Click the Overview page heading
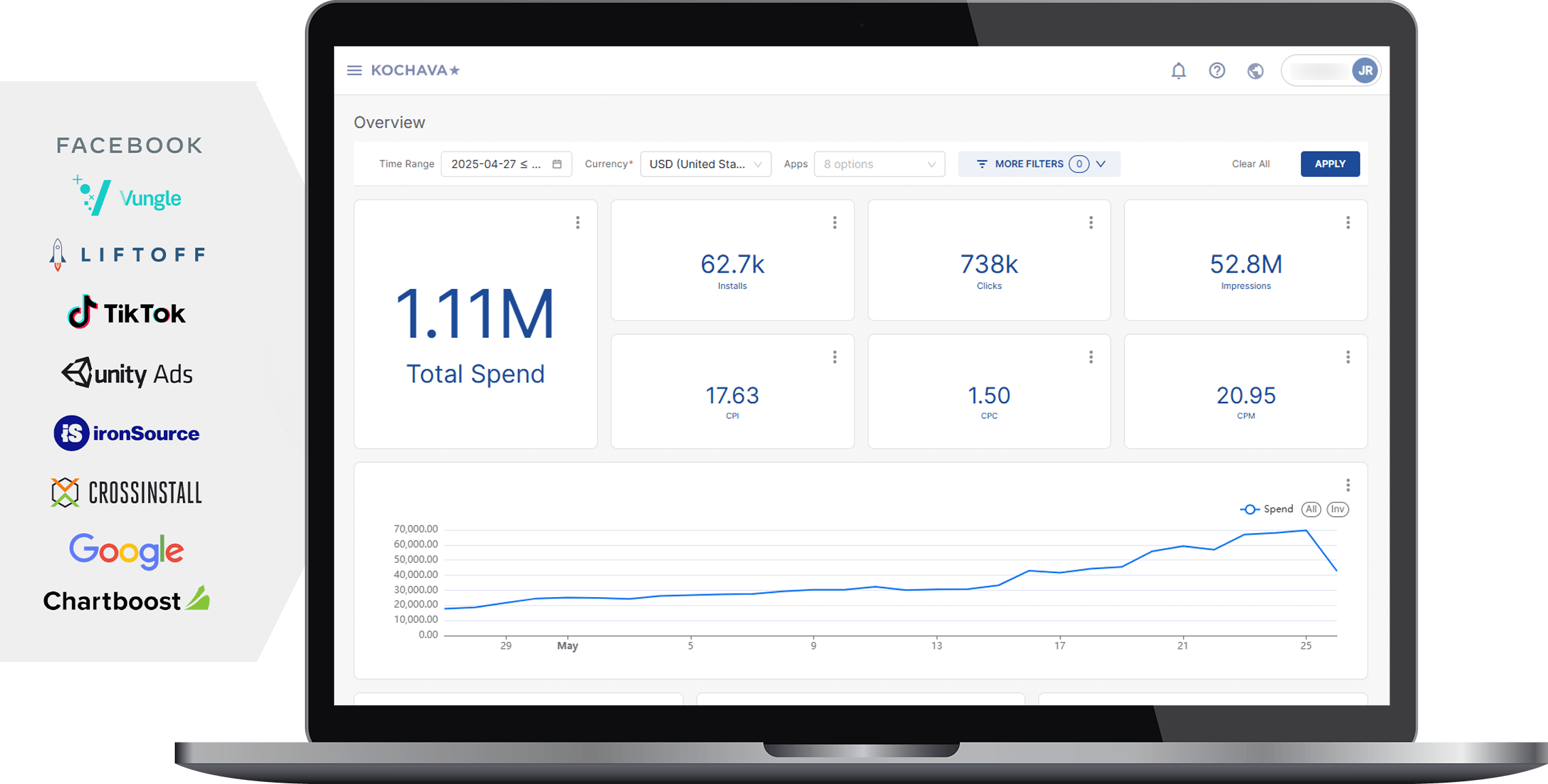 [389, 122]
